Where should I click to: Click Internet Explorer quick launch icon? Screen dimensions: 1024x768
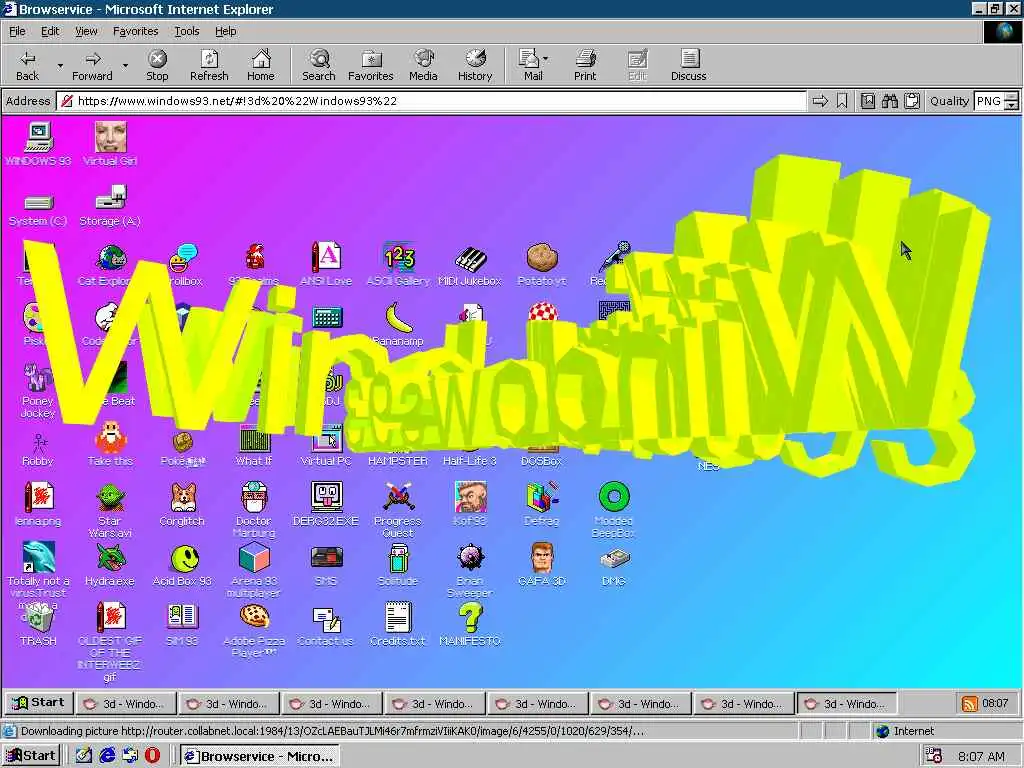click(107, 756)
